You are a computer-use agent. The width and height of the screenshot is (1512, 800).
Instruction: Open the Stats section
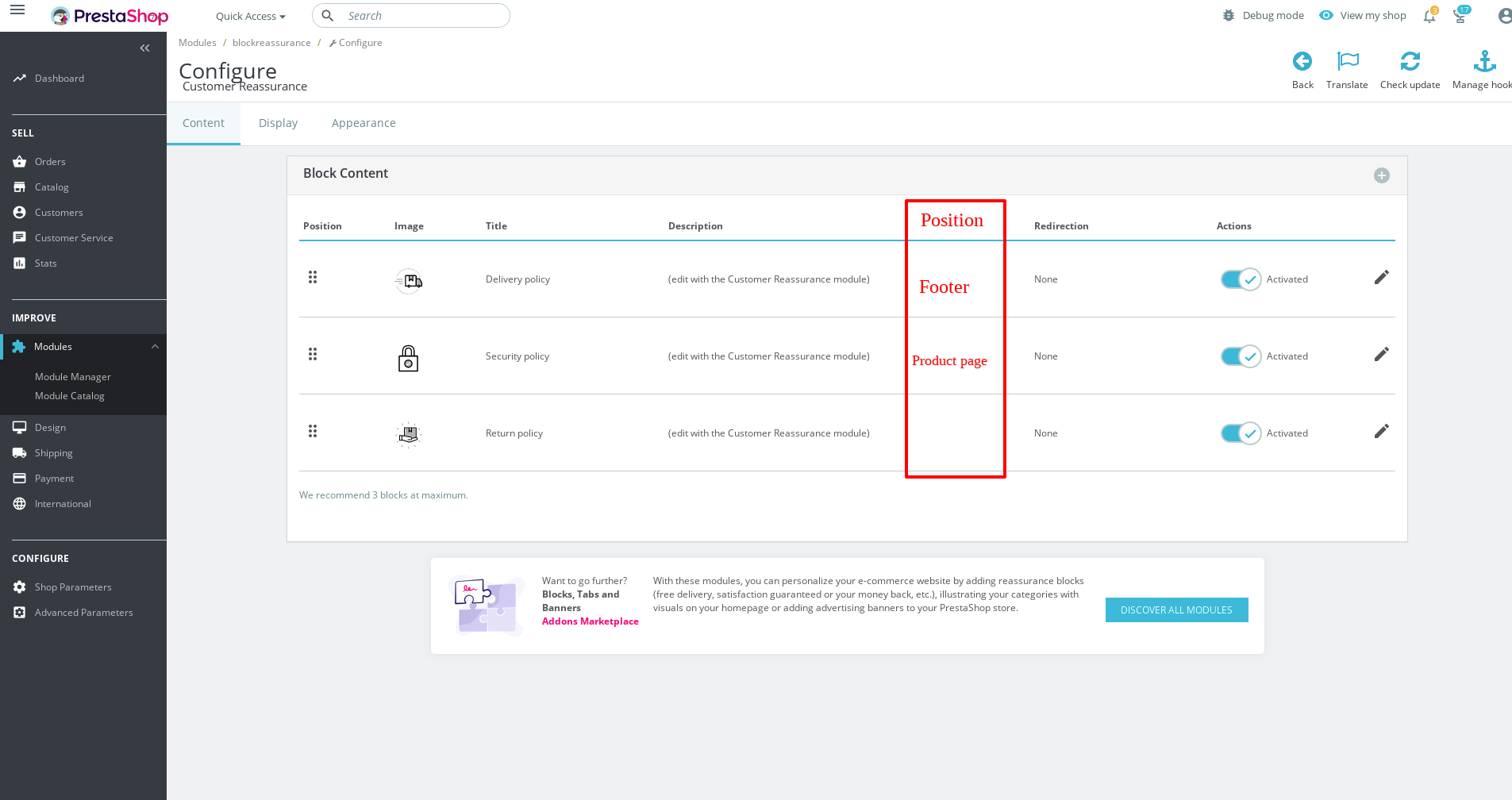(x=46, y=263)
